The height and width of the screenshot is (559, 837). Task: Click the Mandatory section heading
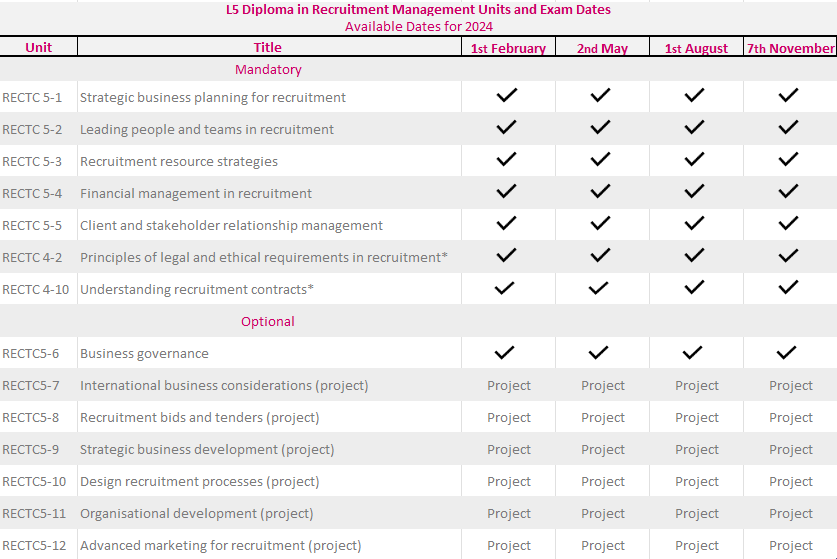pyautogui.click(x=268, y=70)
